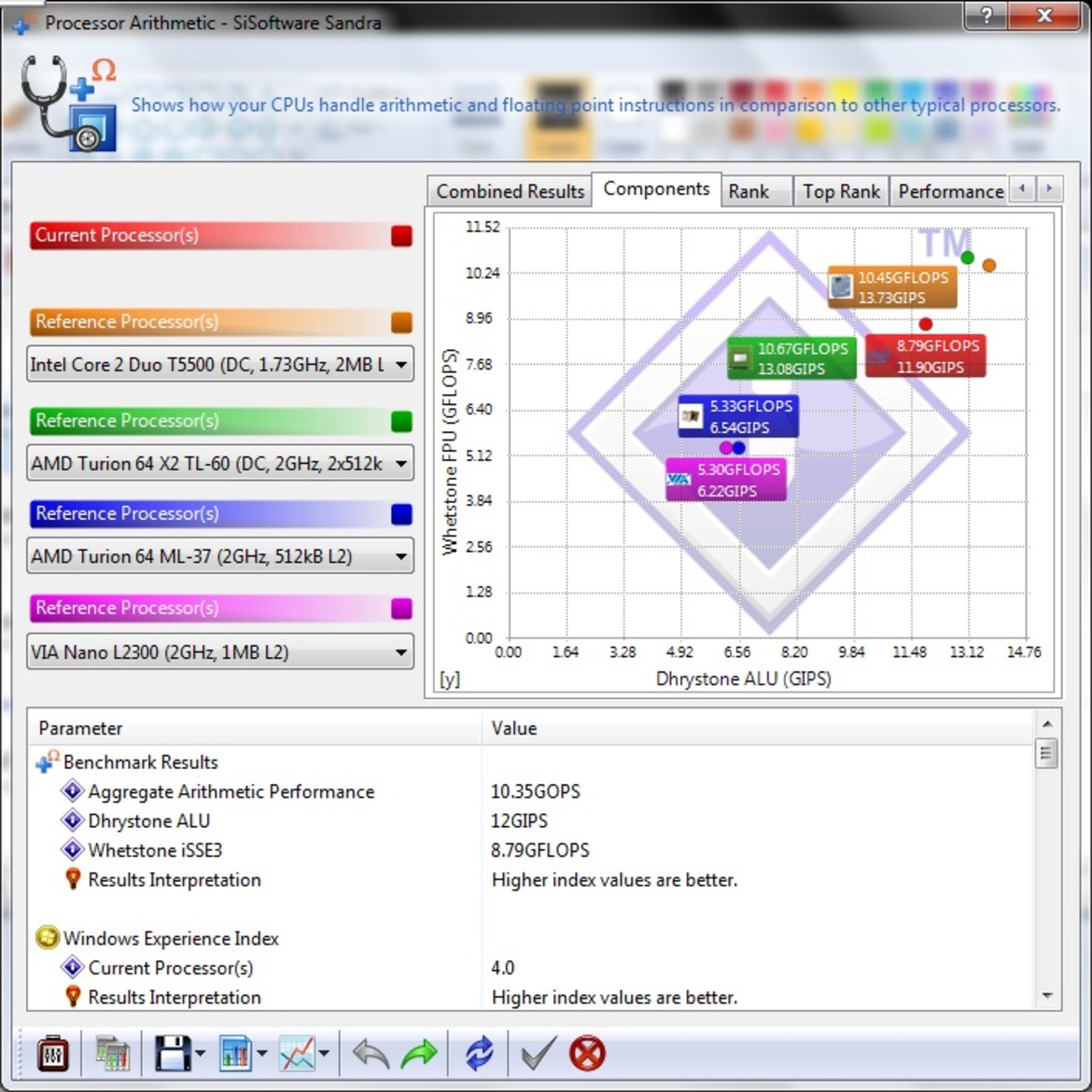Click the bar chart view icon
This screenshot has width=1092, height=1092.
[x=235, y=1053]
